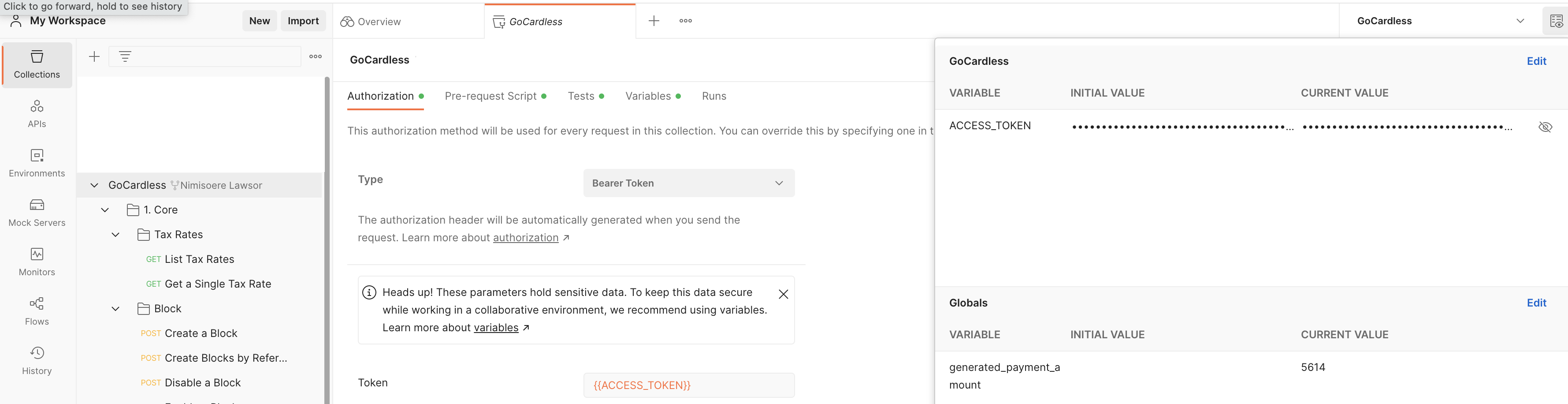Open the sidebar filter options
The image size is (1568, 404).
click(x=126, y=56)
